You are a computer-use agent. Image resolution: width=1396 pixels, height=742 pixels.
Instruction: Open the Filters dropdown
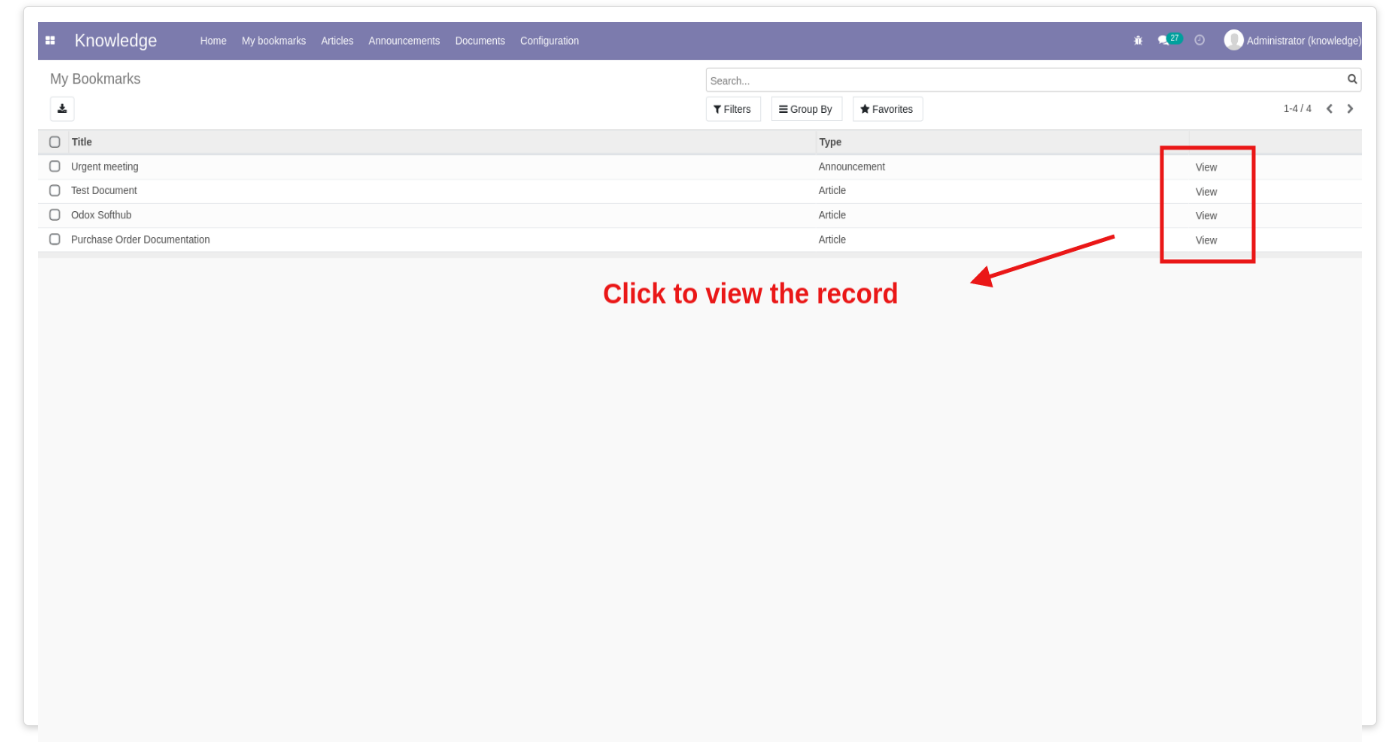pos(733,109)
